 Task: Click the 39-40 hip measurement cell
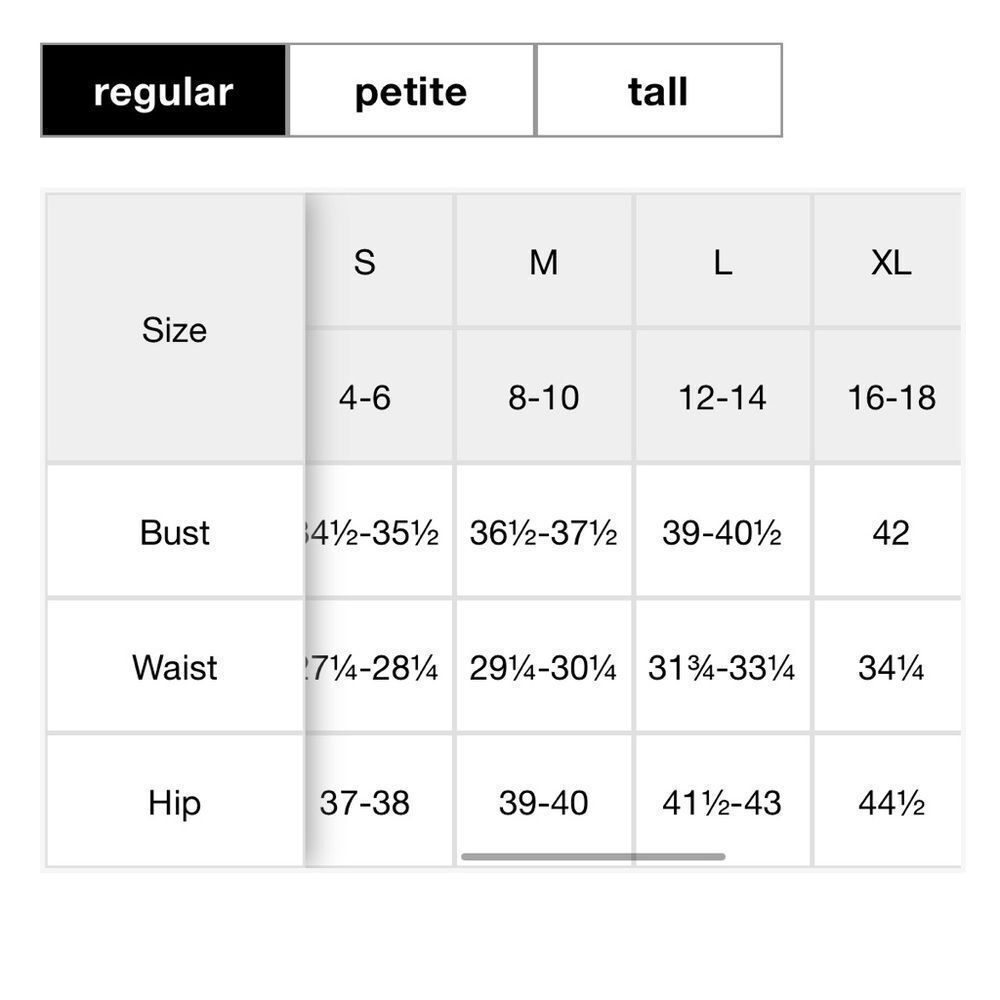(544, 801)
